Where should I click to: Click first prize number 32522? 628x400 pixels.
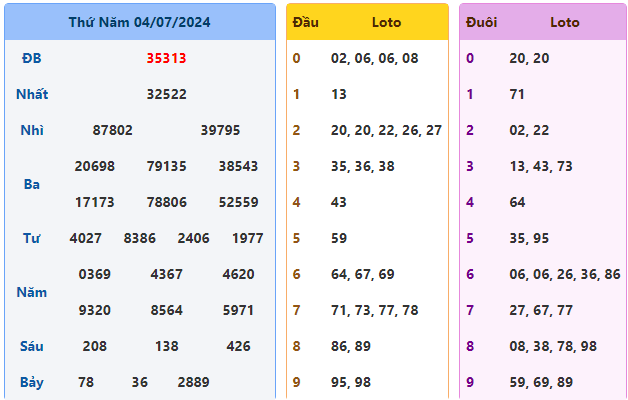[x=166, y=94]
